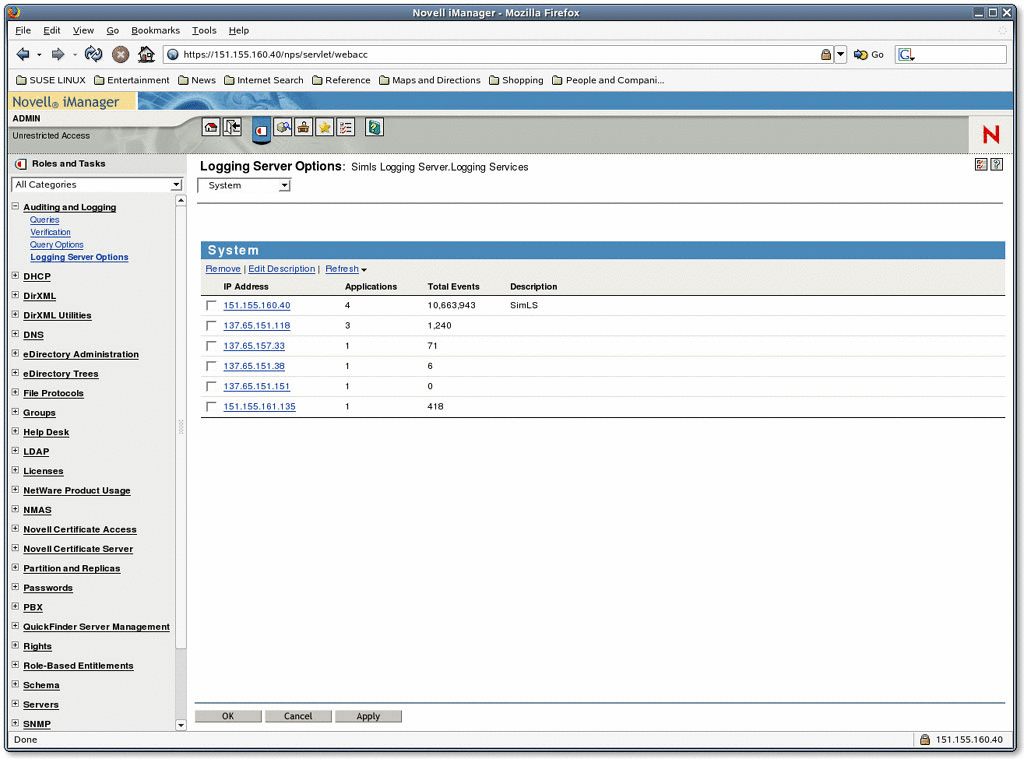Click the Google search input box
The width and height of the screenshot is (1024, 759).
click(x=960, y=55)
